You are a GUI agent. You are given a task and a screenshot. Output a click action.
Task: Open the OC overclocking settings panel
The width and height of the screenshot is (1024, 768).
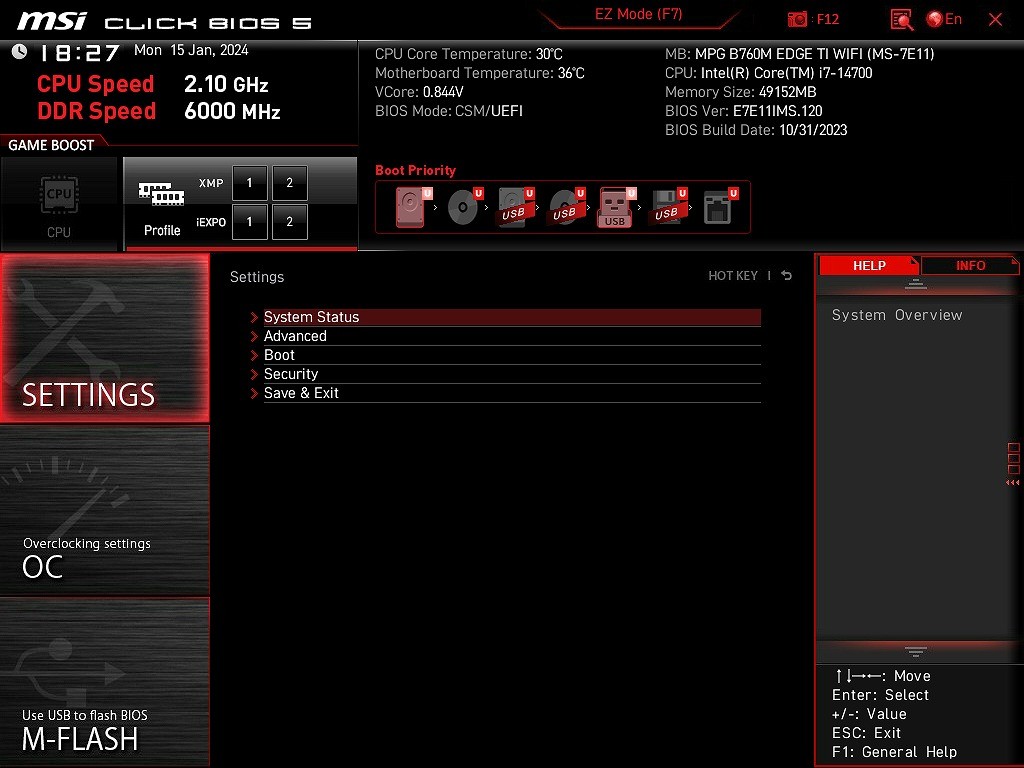104,511
